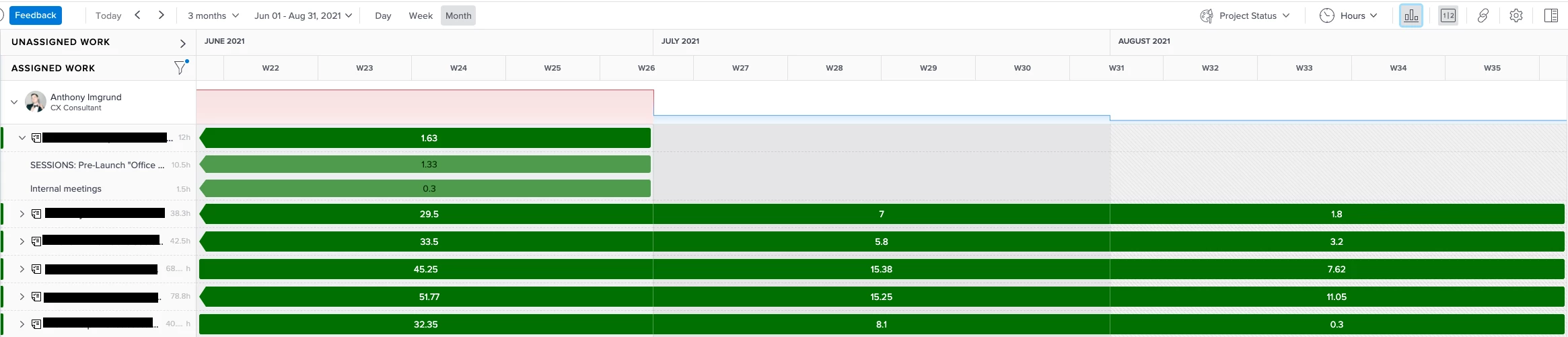The image size is (1568, 337).
Task: Click the AUGUST 2021 month header
Action: tap(1144, 41)
